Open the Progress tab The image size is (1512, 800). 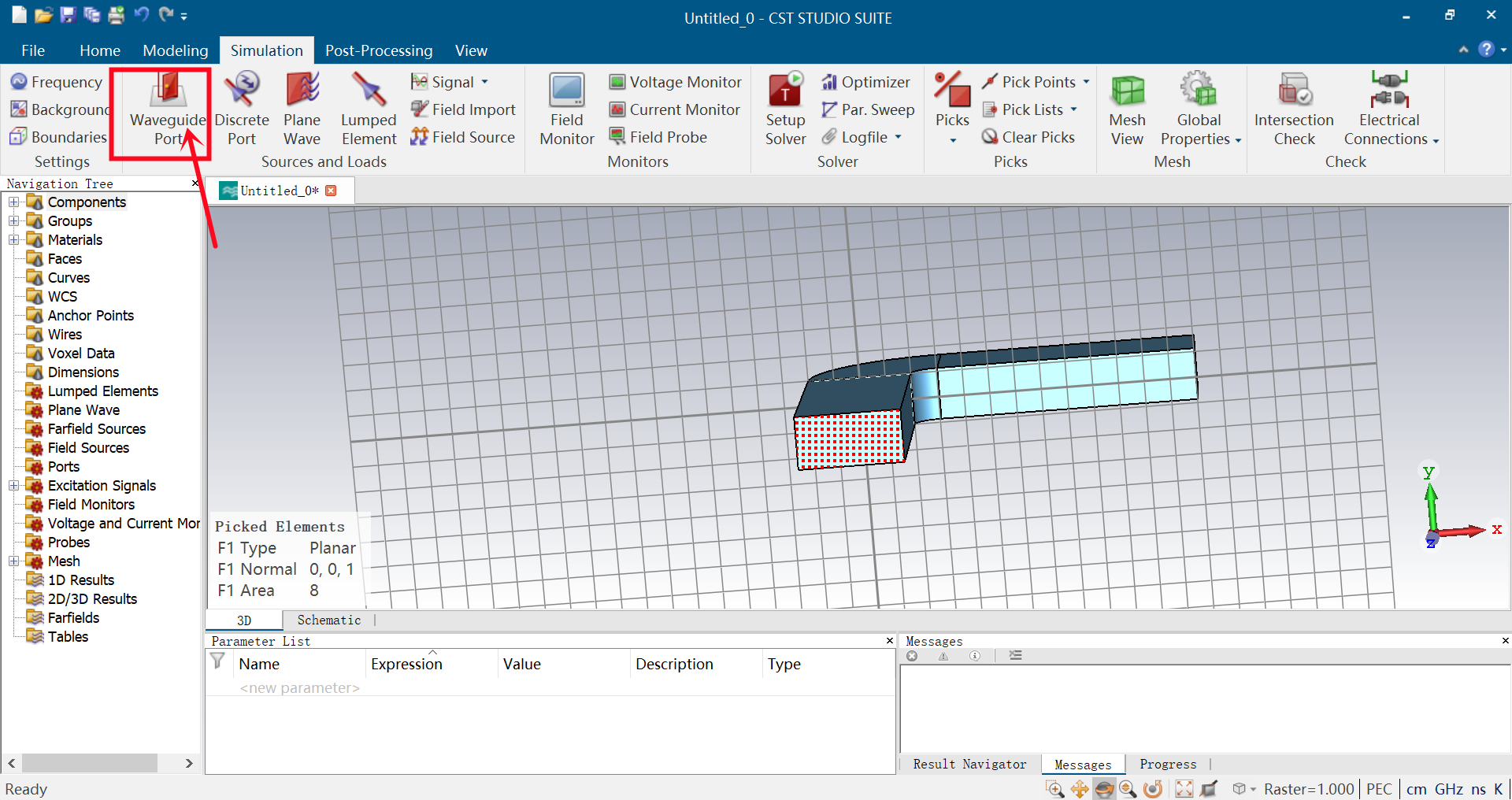[x=1168, y=764]
